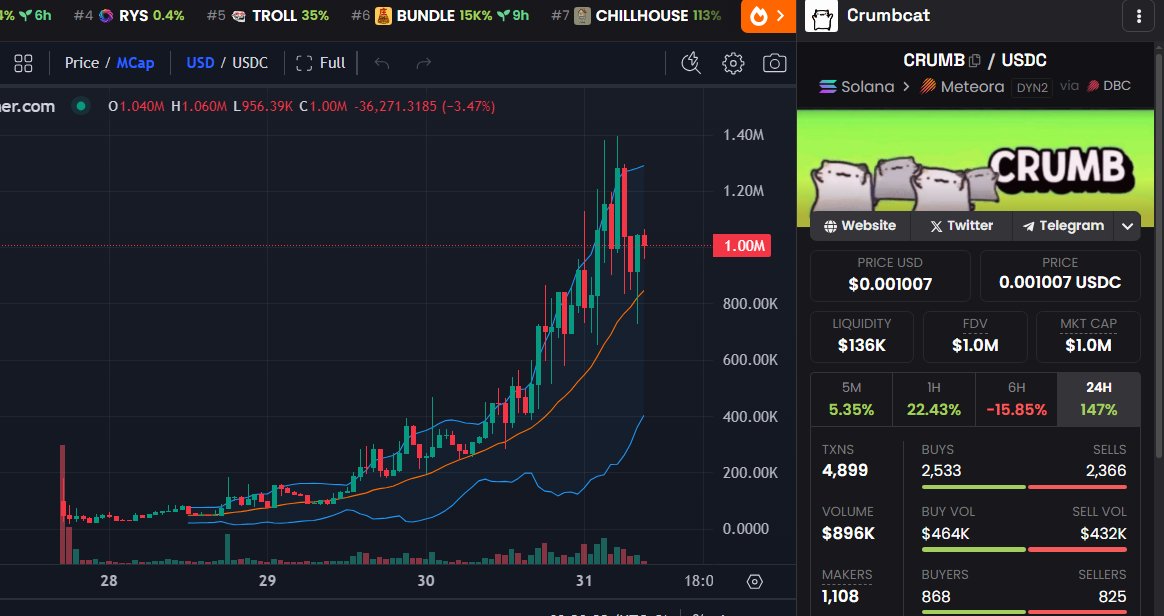Click the VOLUME $896K value

coord(849,534)
